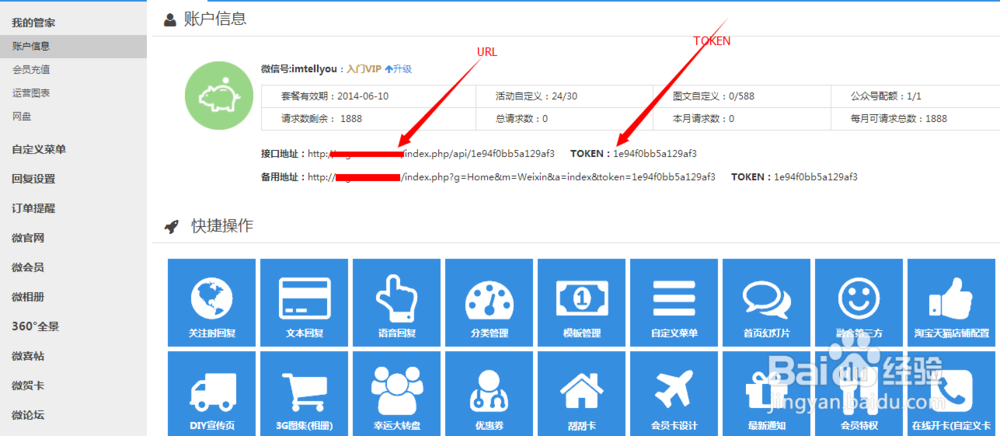Open the 融合第三方 smiley tile
The width and height of the screenshot is (1000, 436).
coord(859,303)
